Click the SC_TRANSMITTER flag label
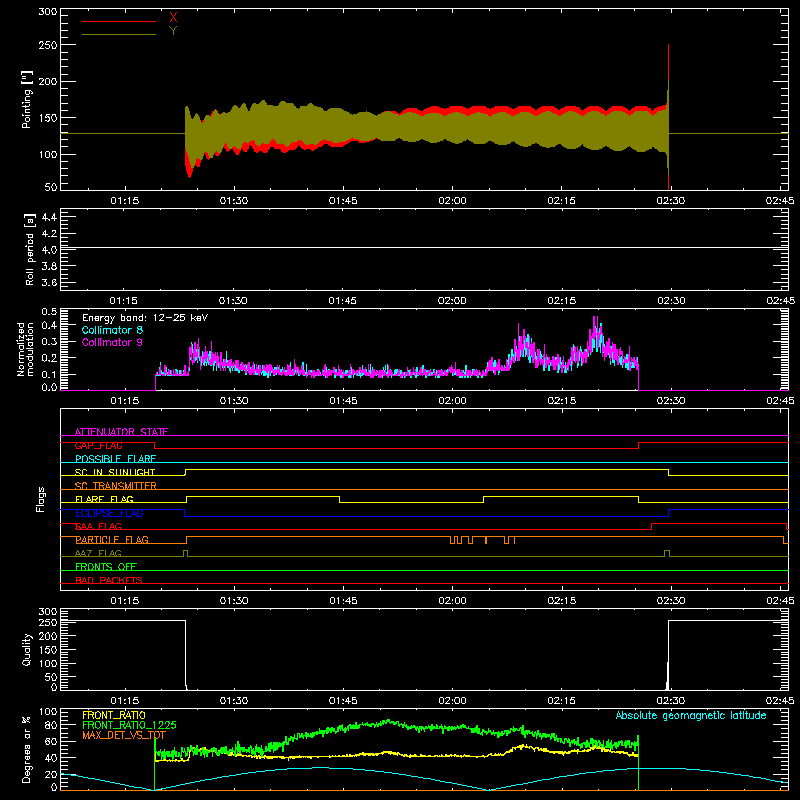This screenshot has width=800, height=800. pos(116,486)
